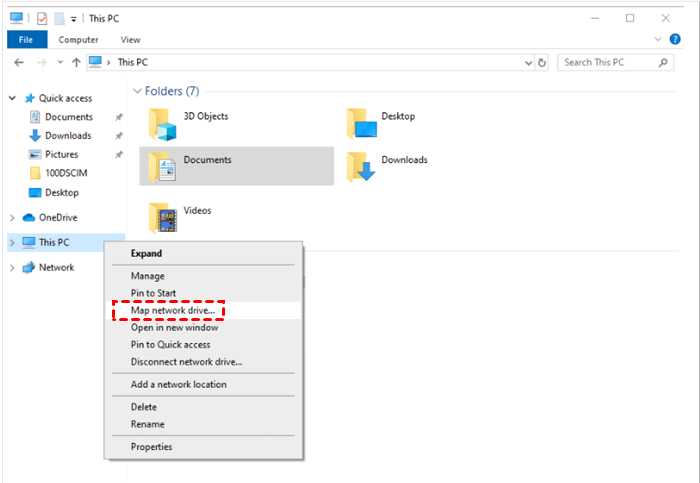Click the pin icon beside sidebar Pictures
This screenshot has height=483, width=700.
point(119,155)
